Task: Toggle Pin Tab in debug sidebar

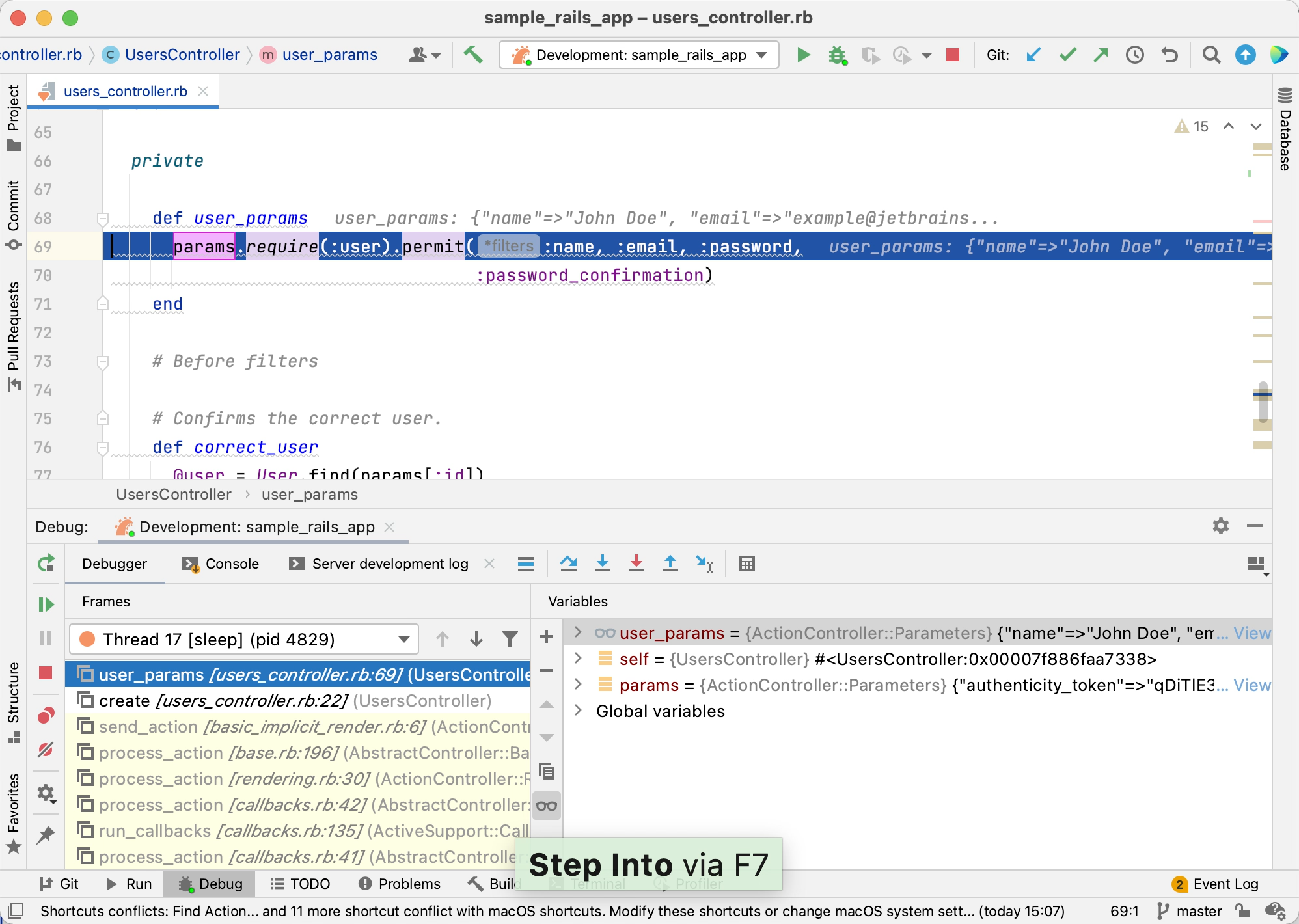Action: (46, 835)
